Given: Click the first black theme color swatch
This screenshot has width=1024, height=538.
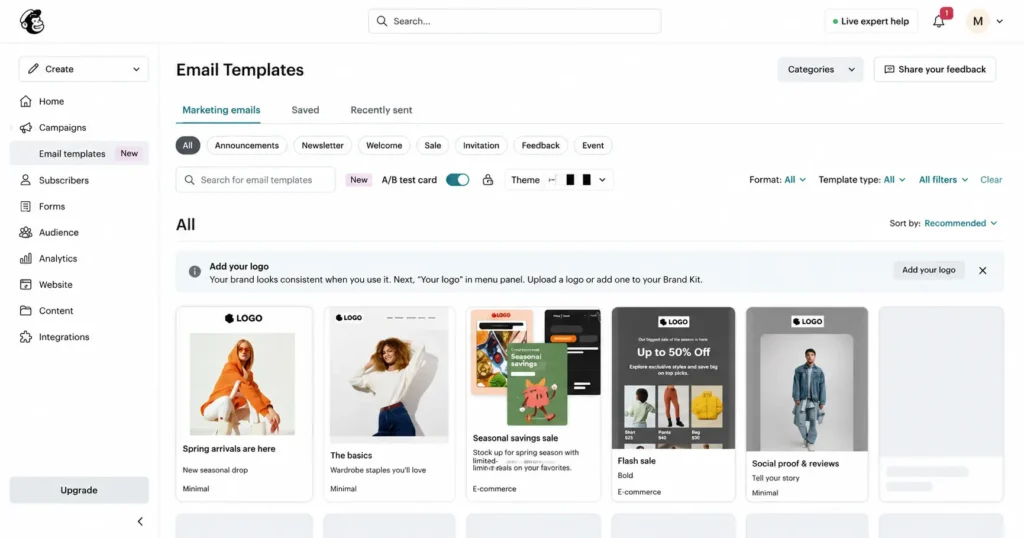Looking at the screenshot, I should pos(570,180).
